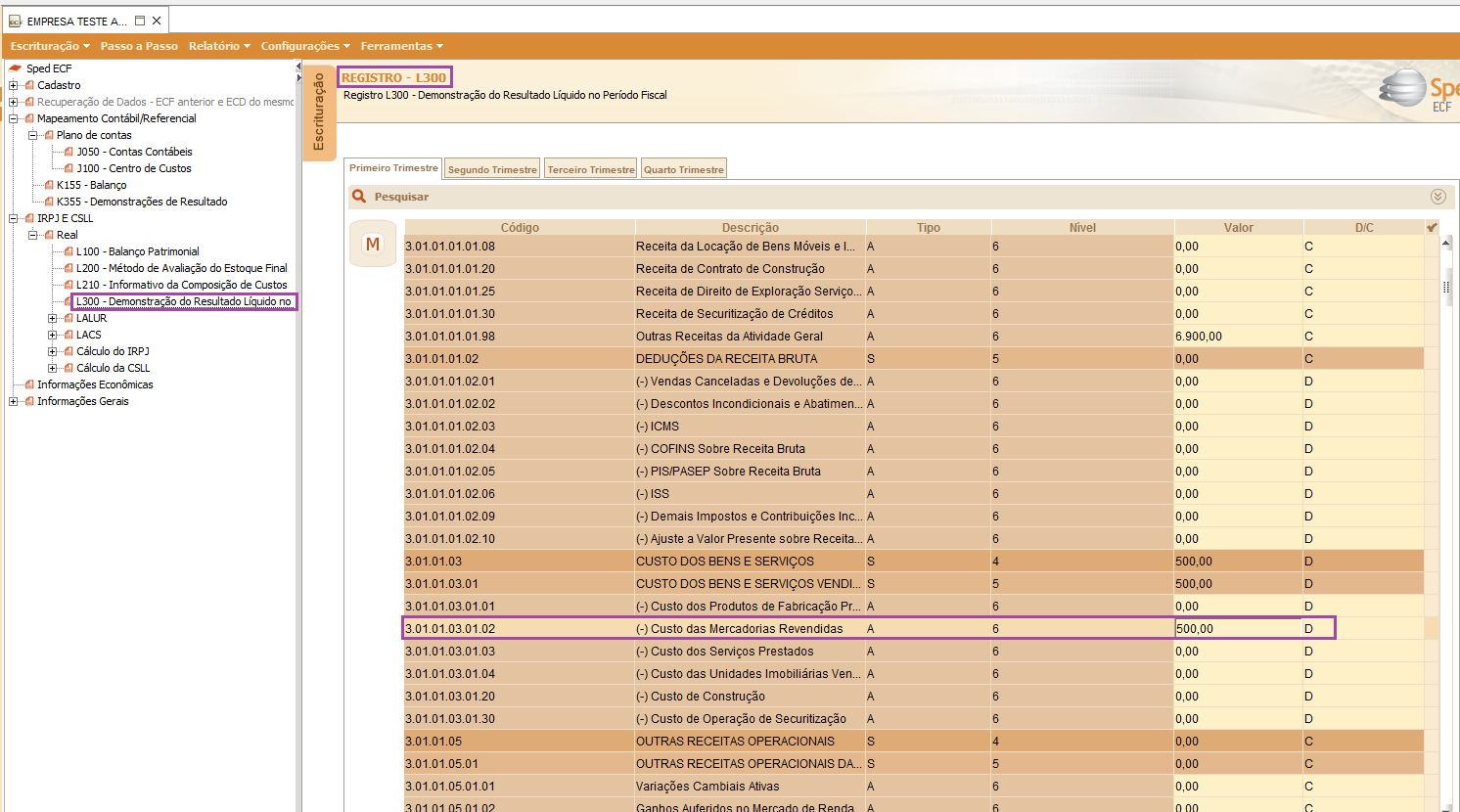Sort by the Descrição column header
This screenshot has height=812, width=1460.
click(751, 227)
